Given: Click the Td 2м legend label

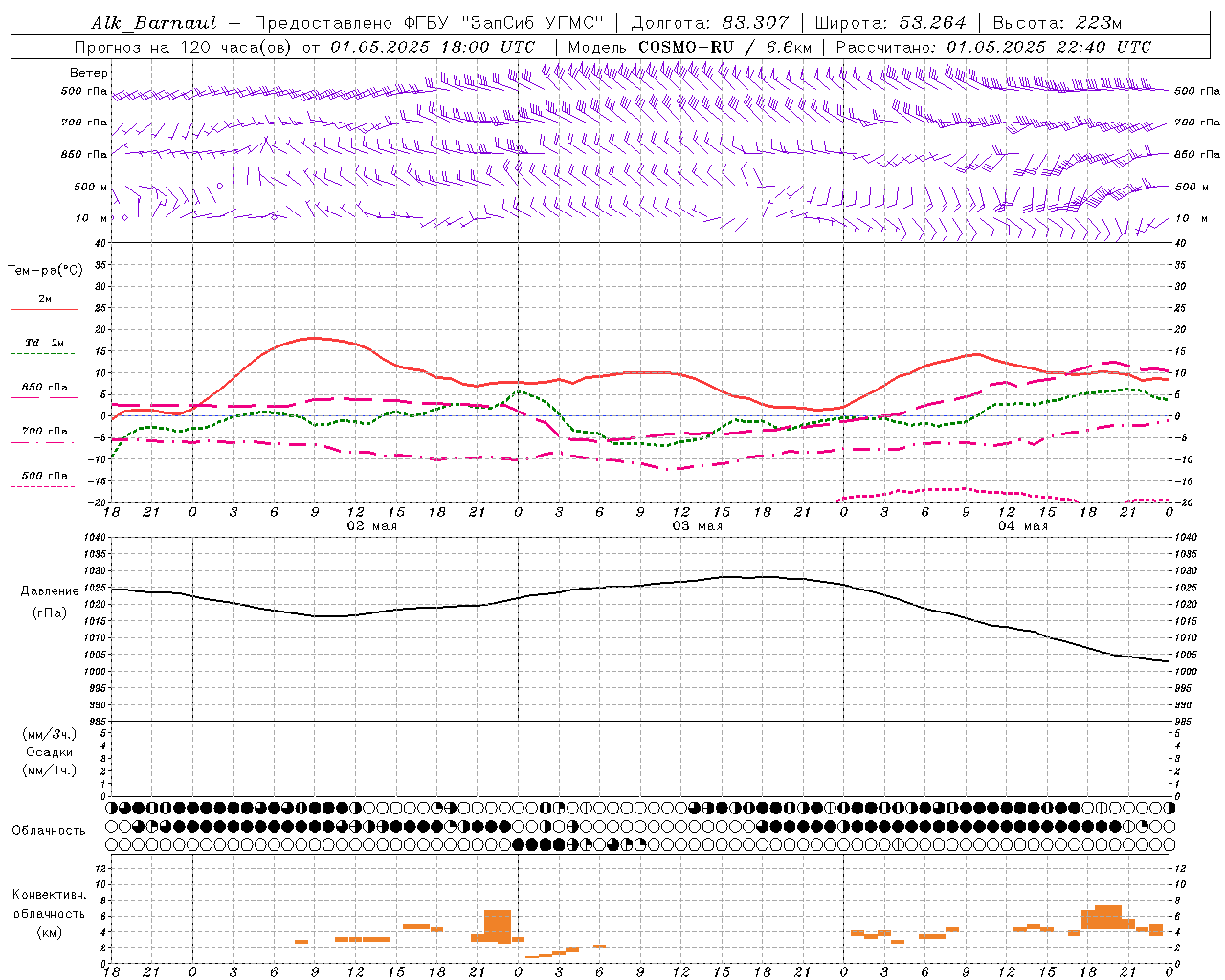Looking at the screenshot, I should tap(45, 343).
